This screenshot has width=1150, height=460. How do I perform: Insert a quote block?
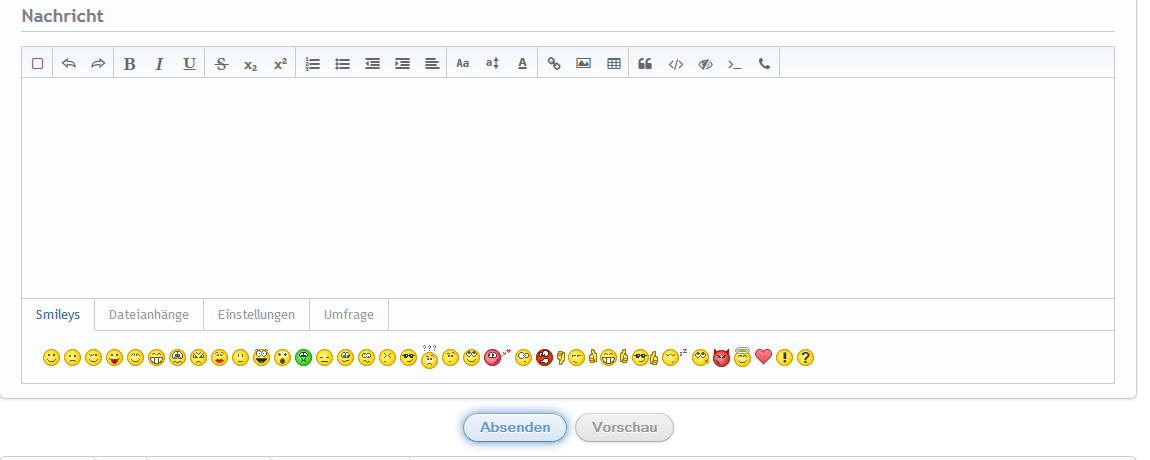click(x=645, y=63)
